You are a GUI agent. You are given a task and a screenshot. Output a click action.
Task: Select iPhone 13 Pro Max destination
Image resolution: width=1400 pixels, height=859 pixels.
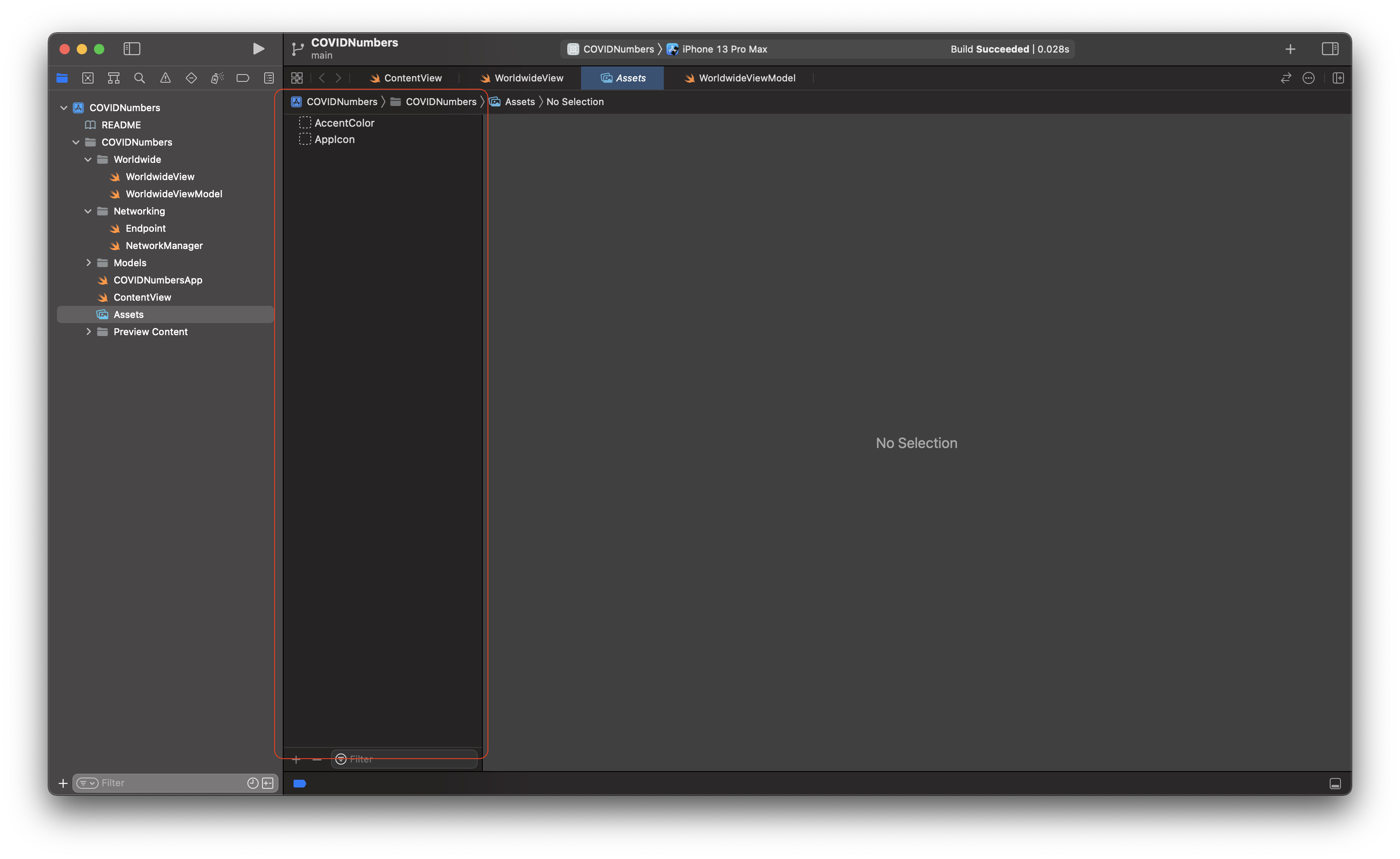point(724,49)
